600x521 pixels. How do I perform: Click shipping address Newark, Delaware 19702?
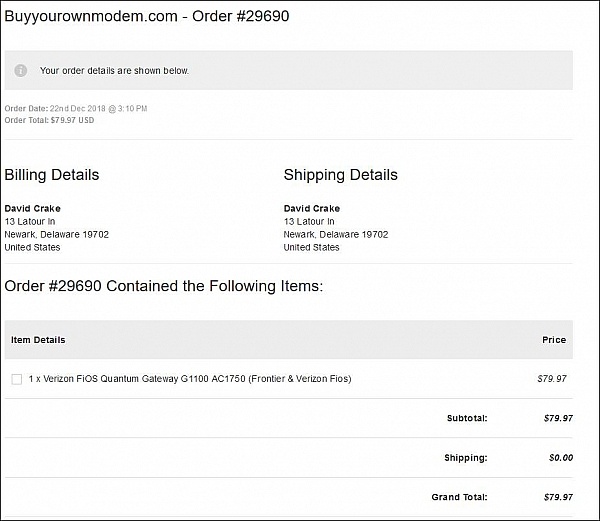click(x=336, y=235)
